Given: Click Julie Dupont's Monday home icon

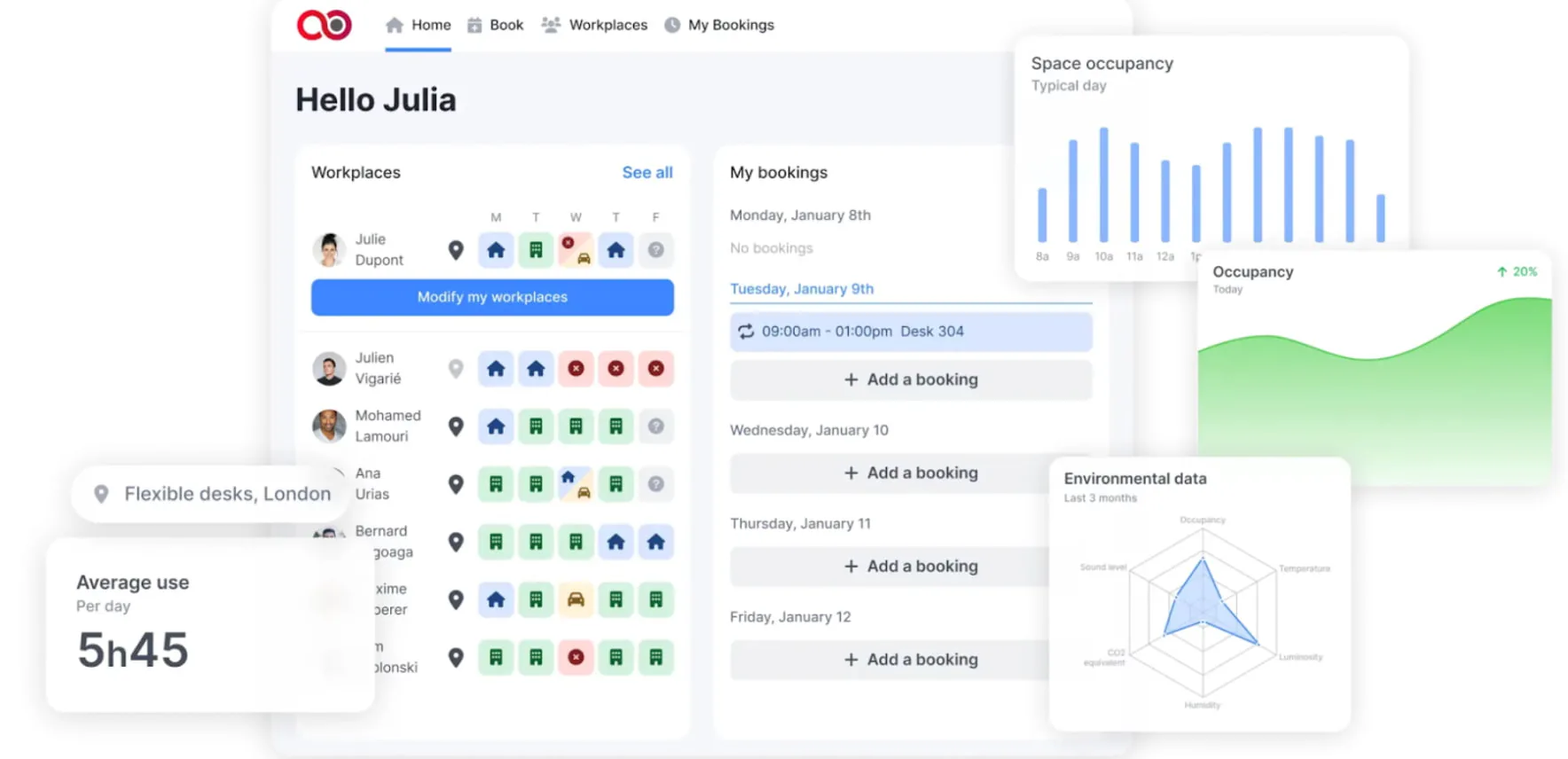Looking at the screenshot, I should pyautogui.click(x=496, y=250).
